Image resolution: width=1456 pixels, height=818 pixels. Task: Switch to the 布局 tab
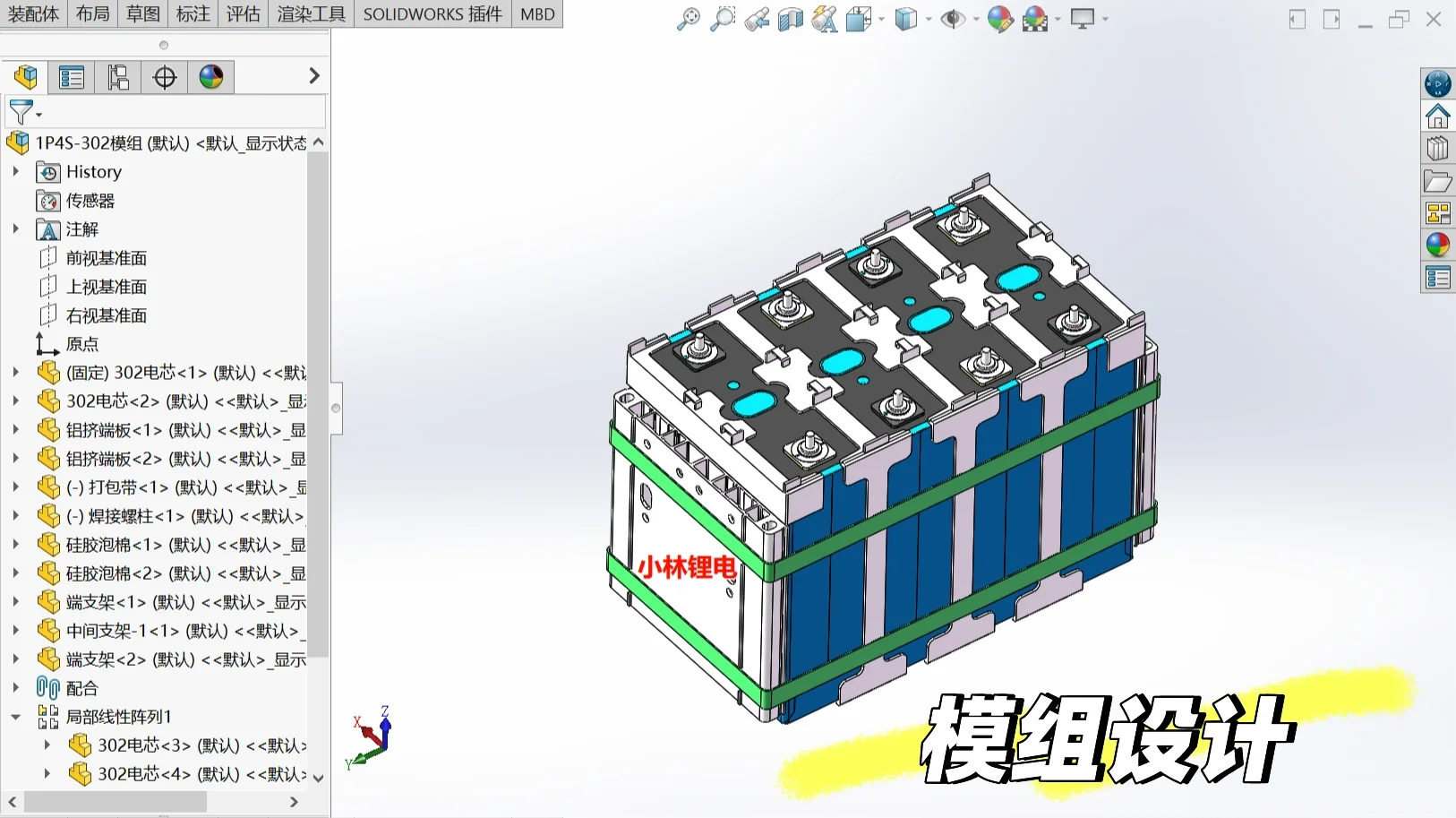92,14
